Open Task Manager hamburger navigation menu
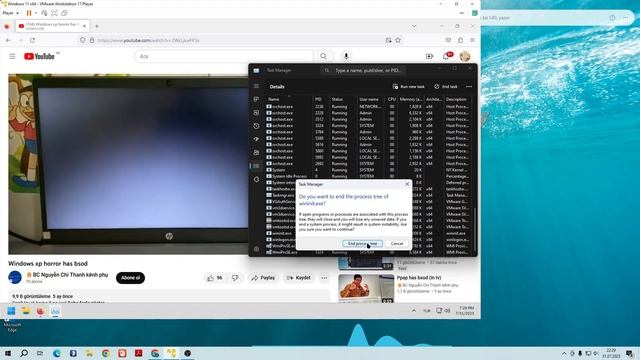Viewport: 640px width, 360px height. point(256,87)
